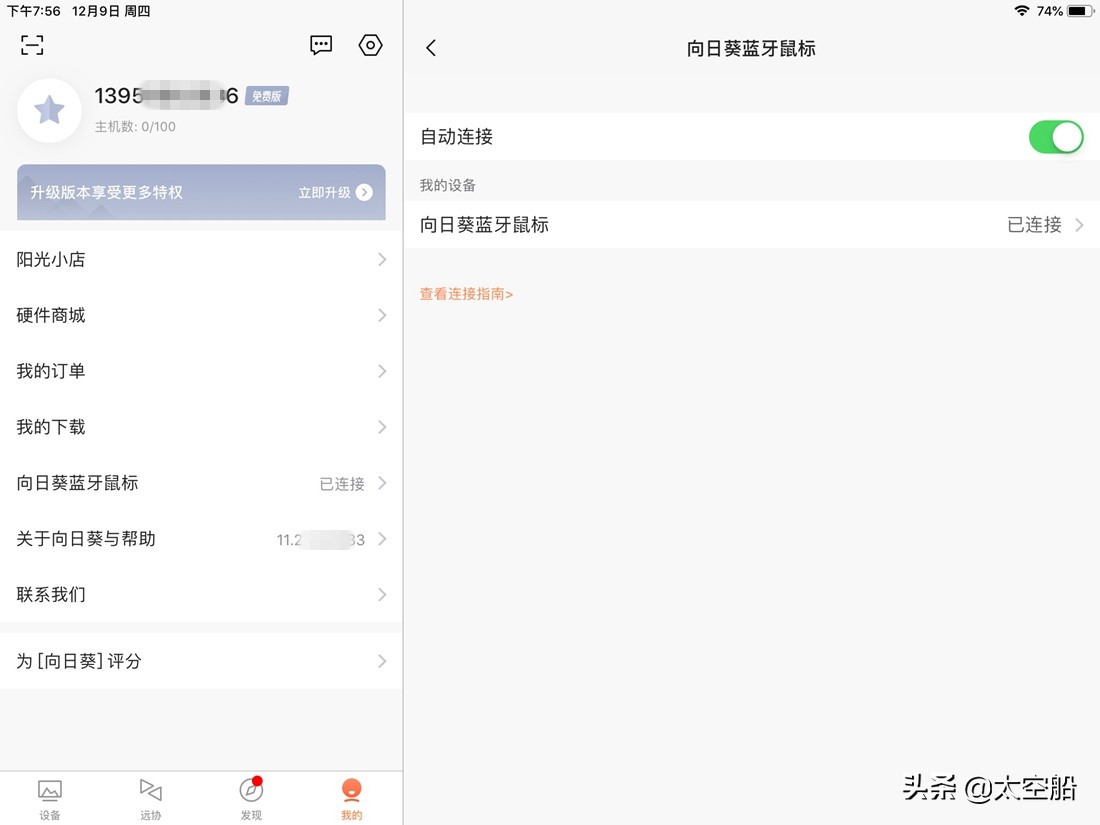Open settings hexagon icon
Image resolution: width=1100 pixels, height=825 pixels.
pyautogui.click(x=370, y=46)
